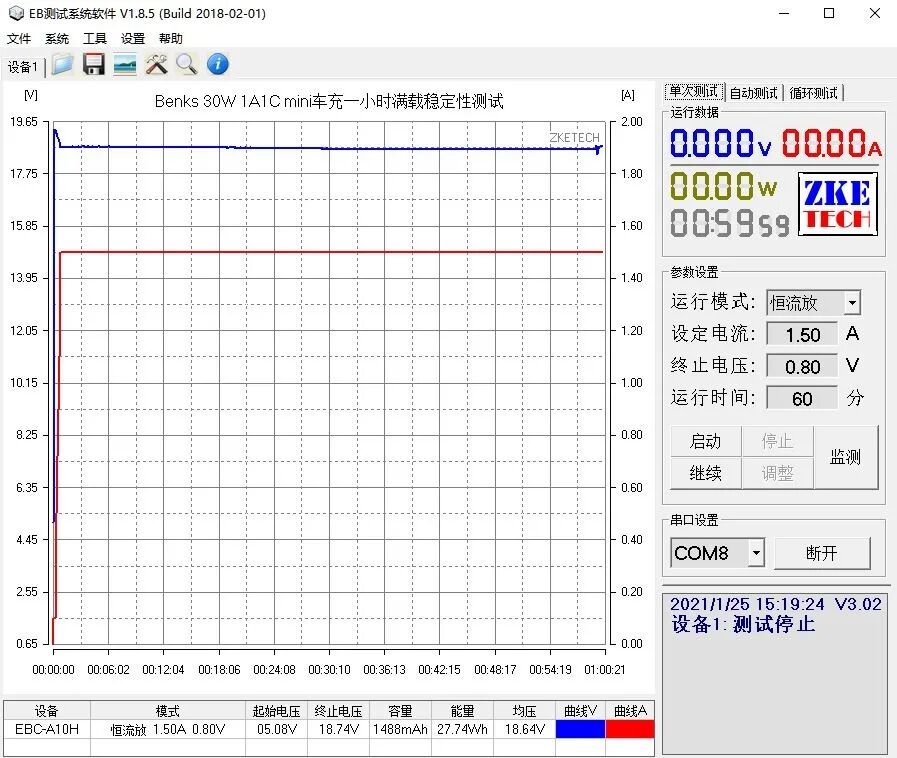Click the 容量 column header
This screenshot has height=758, width=897.
(x=400, y=711)
